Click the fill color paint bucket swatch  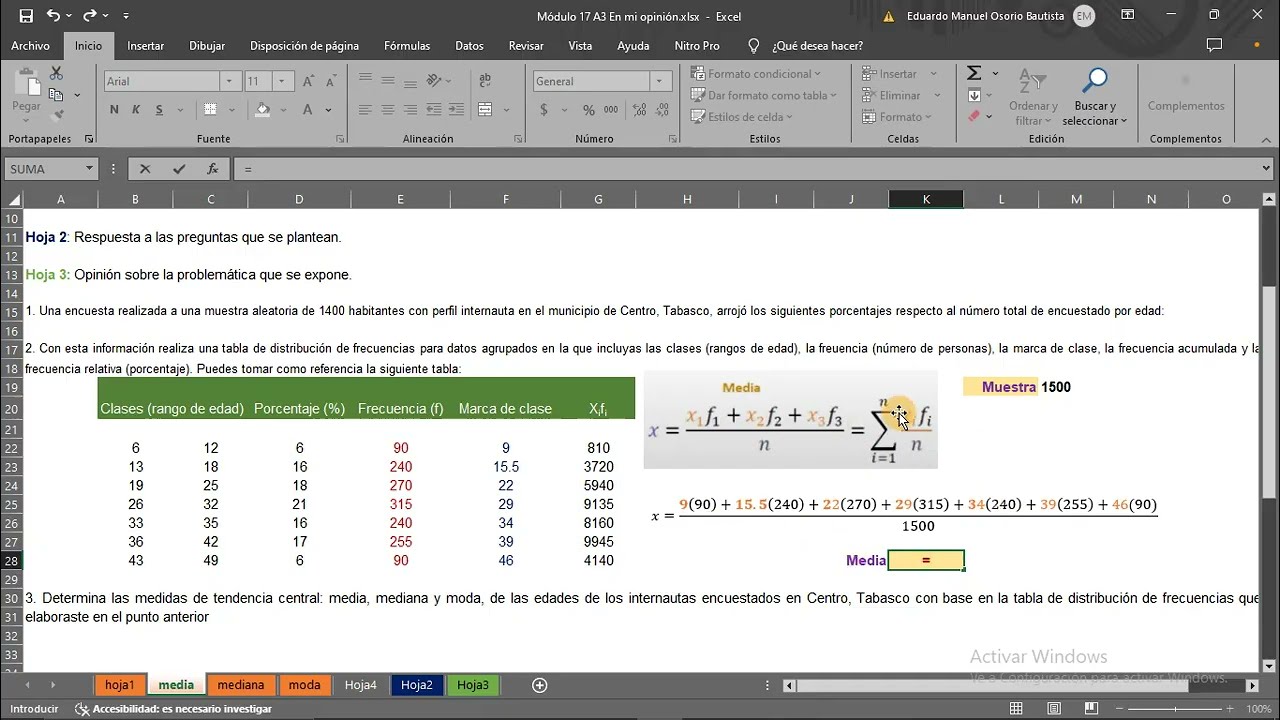click(x=263, y=110)
